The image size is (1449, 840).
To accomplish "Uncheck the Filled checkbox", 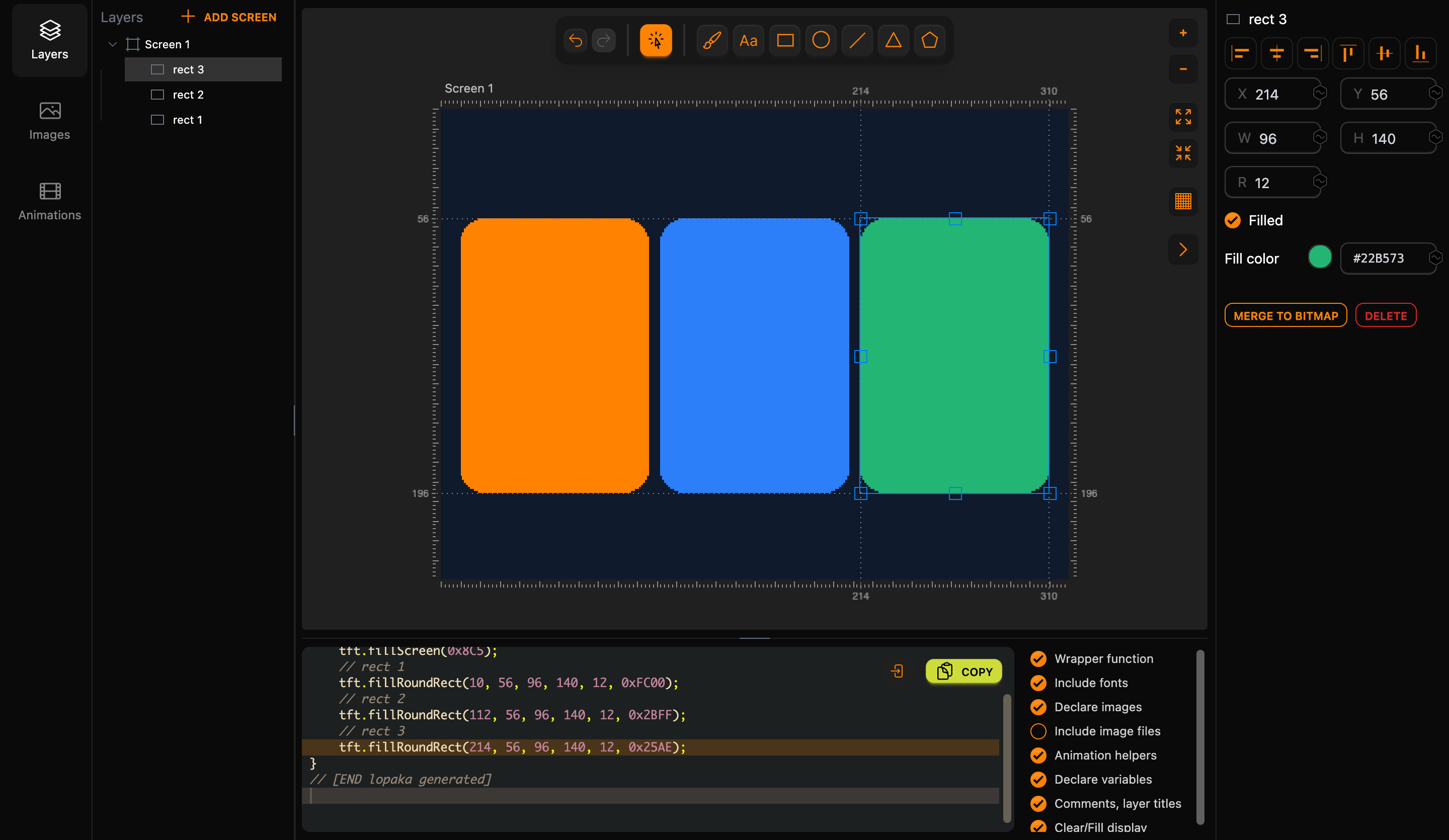I will pyautogui.click(x=1232, y=220).
